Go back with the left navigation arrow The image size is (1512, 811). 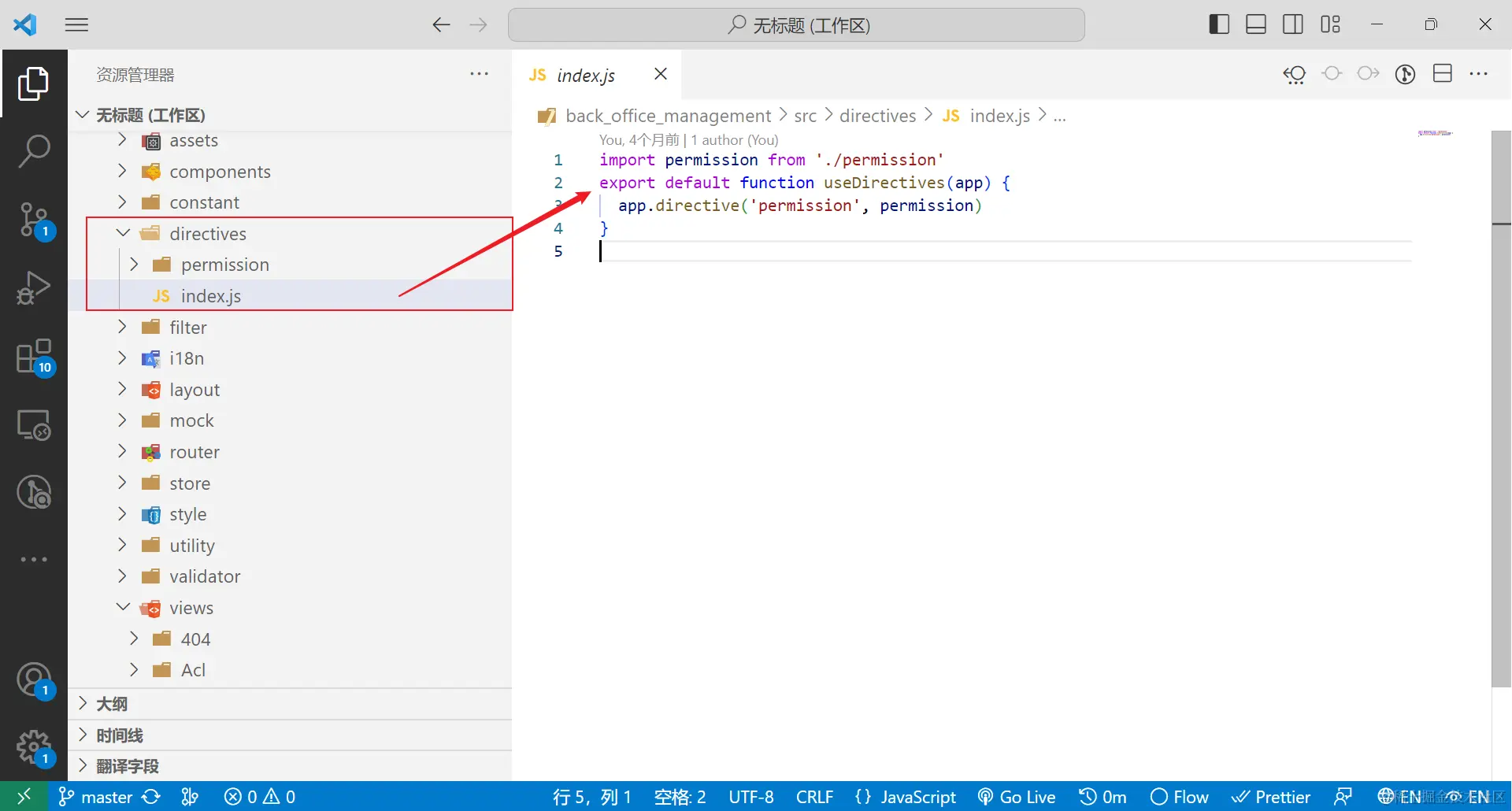click(x=441, y=25)
